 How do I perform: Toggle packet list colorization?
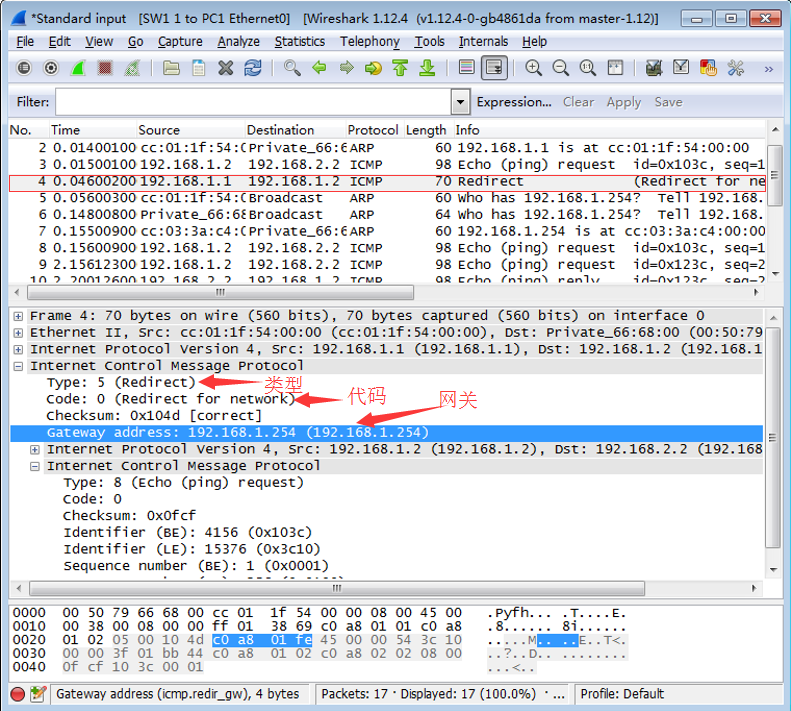click(467, 68)
